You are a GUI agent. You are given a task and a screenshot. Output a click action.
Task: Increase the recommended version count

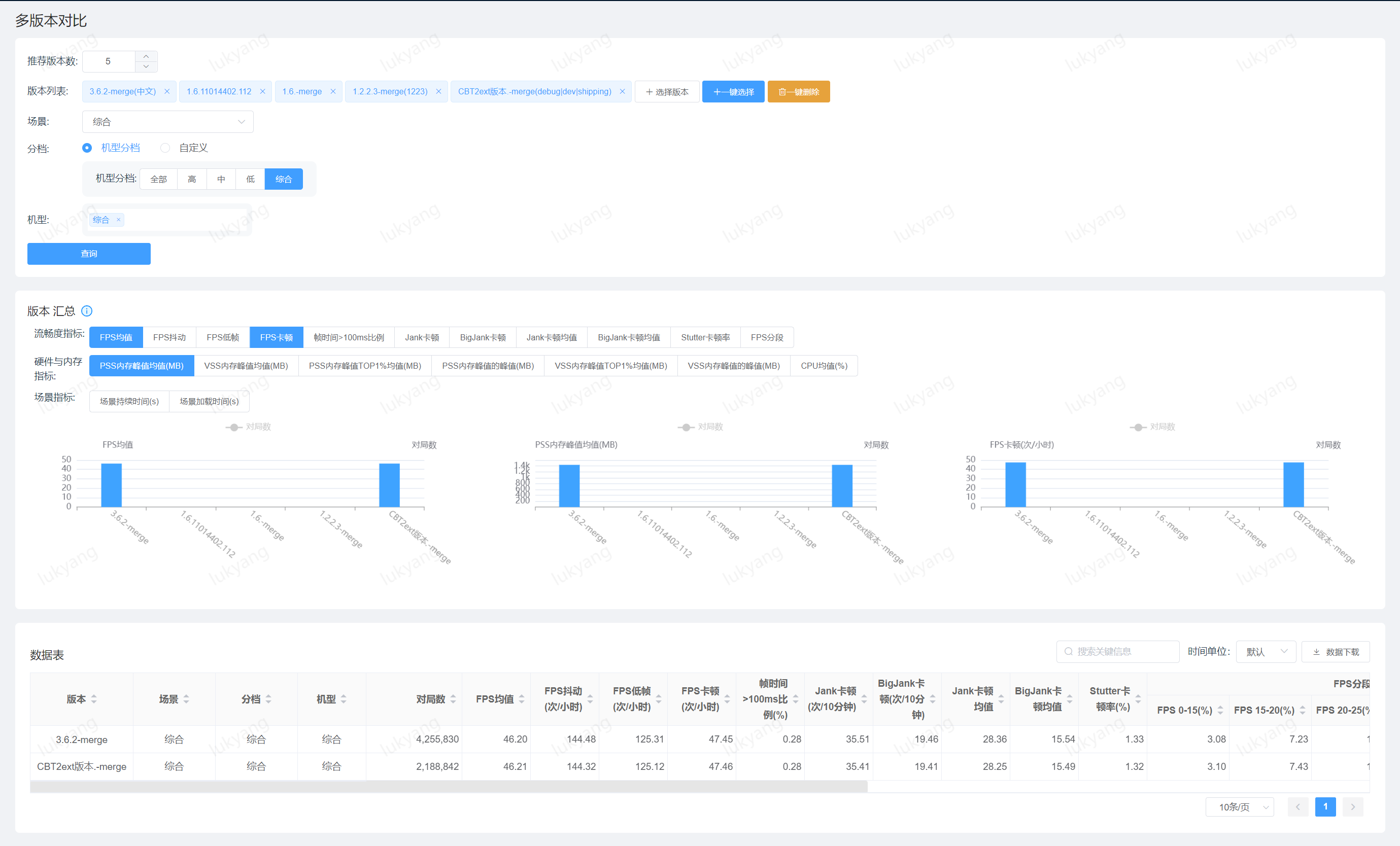tap(146, 56)
